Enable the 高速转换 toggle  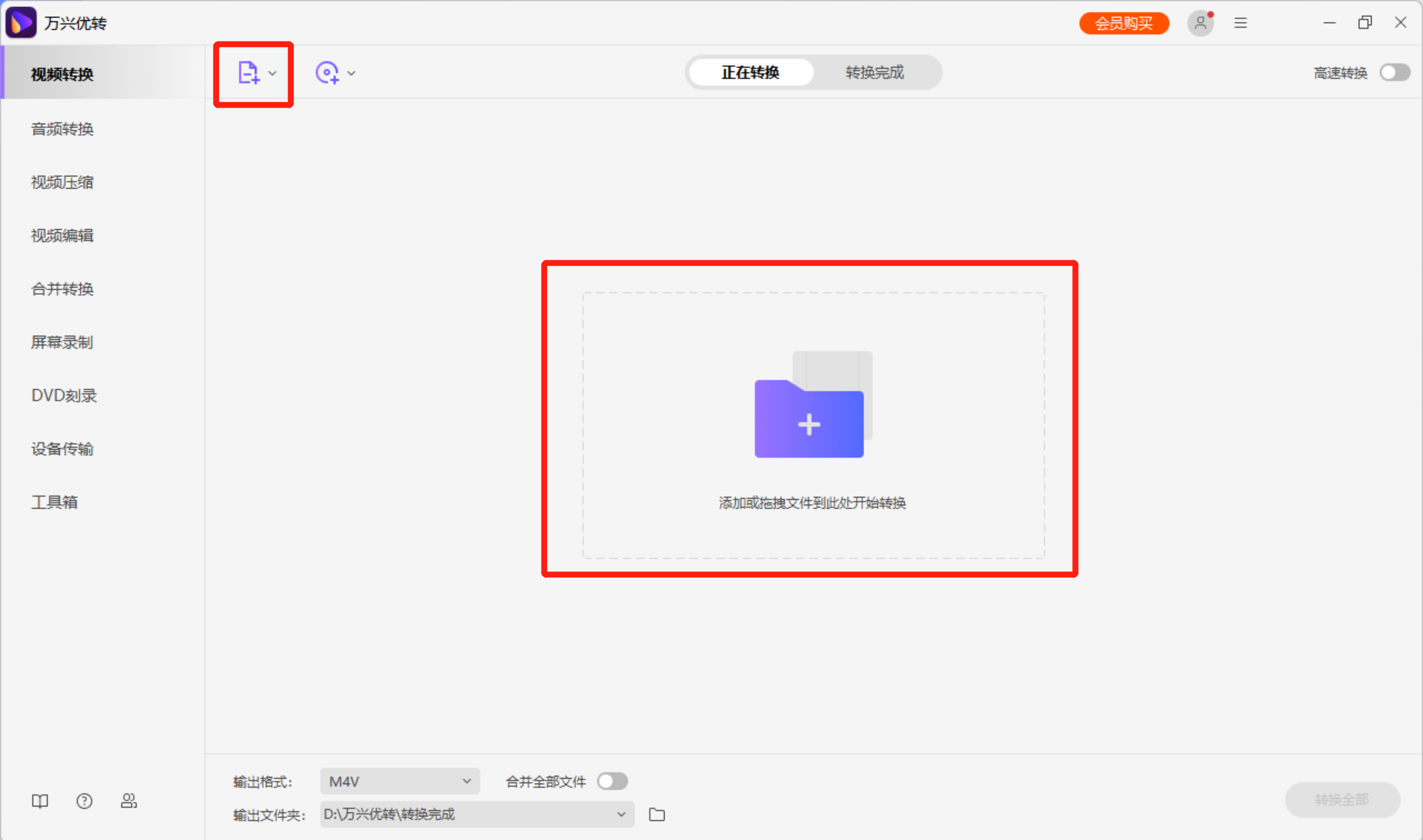[1395, 73]
